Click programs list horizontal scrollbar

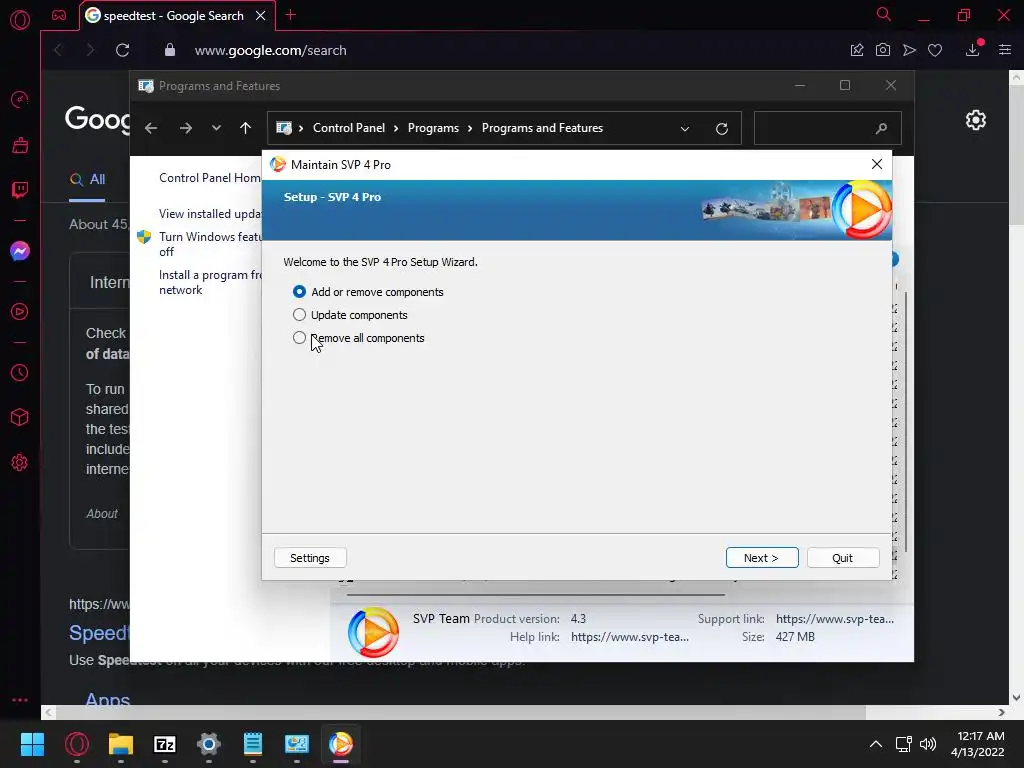pyautogui.click(x=536, y=595)
